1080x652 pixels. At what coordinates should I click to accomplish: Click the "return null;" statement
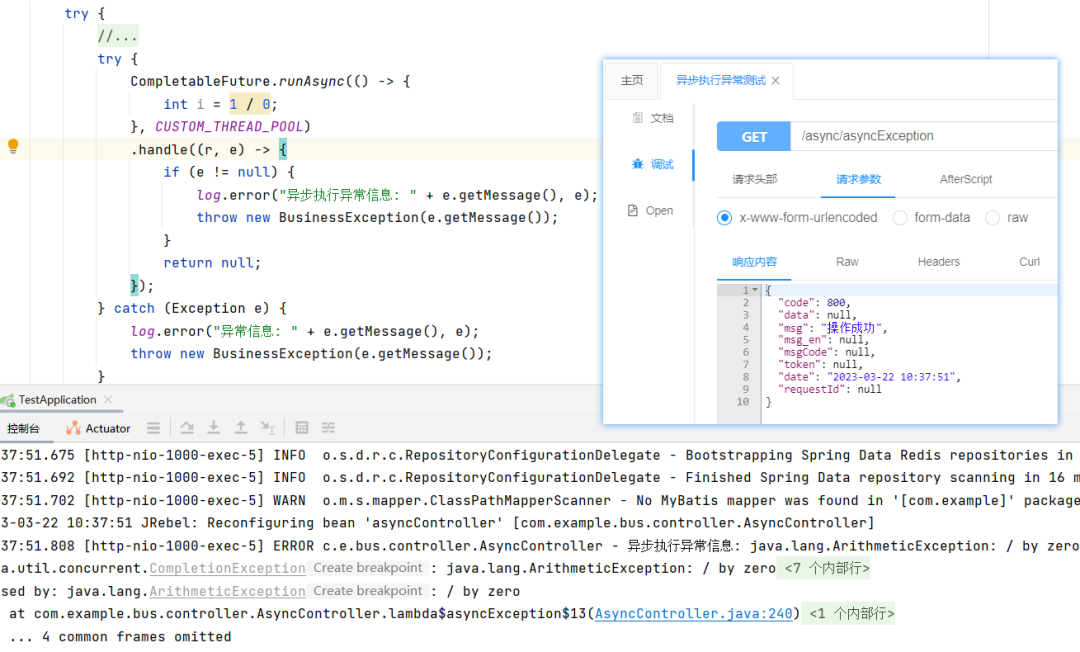click(212, 263)
